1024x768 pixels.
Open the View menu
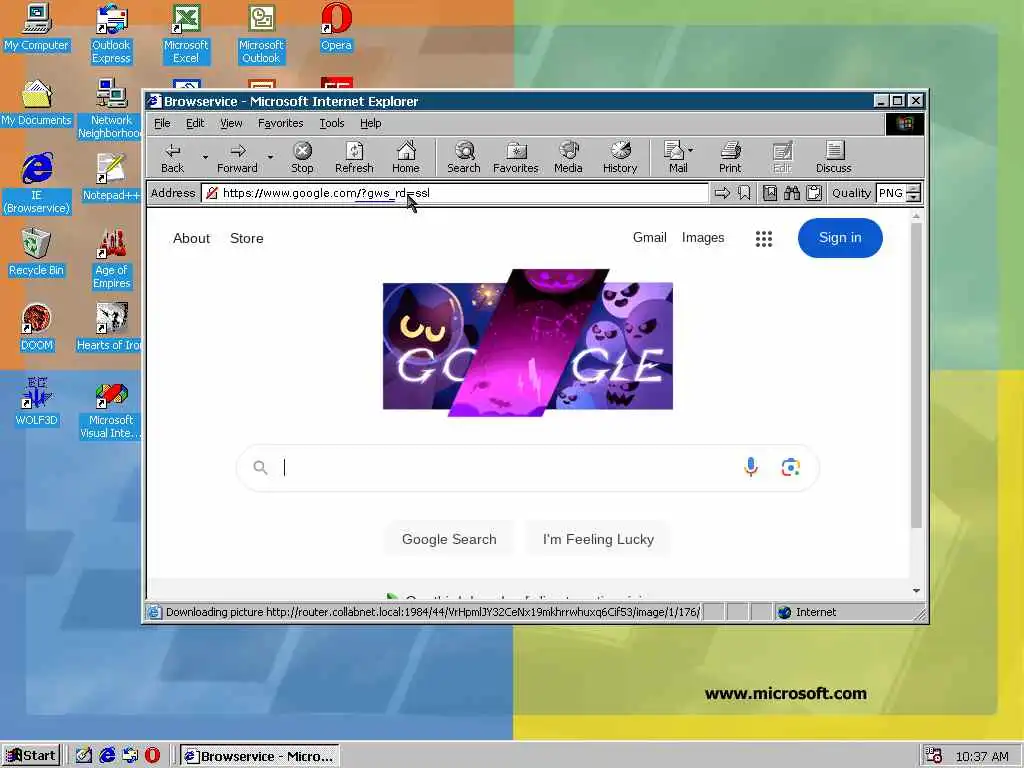[x=231, y=123]
